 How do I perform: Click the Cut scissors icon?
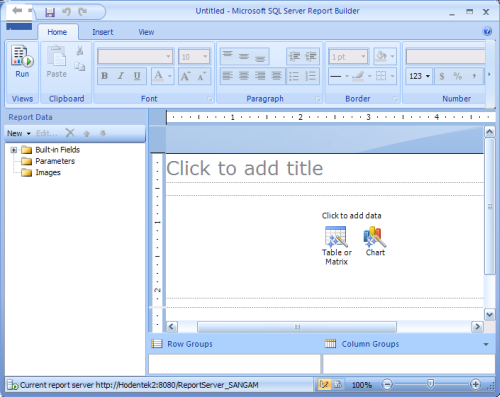click(x=79, y=51)
